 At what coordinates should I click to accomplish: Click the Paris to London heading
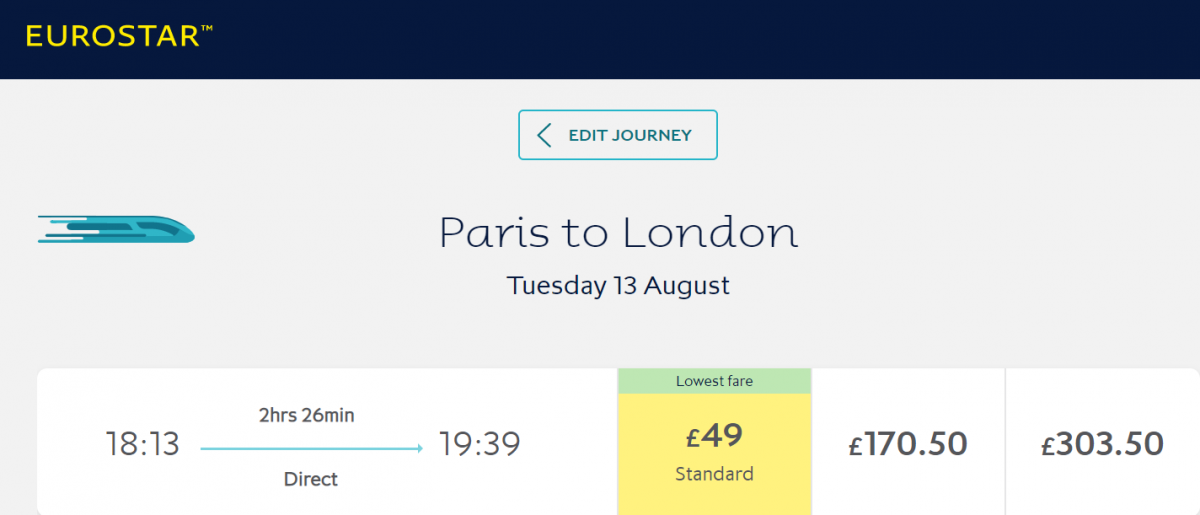(618, 232)
